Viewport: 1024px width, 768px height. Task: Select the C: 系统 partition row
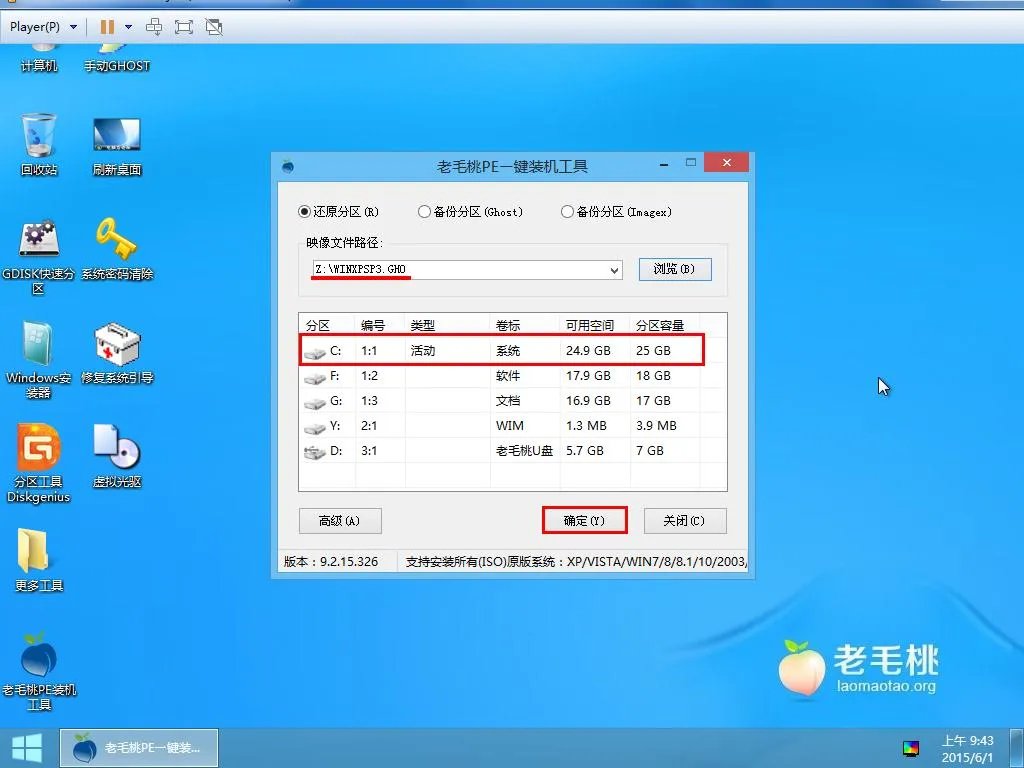click(x=500, y=351)
